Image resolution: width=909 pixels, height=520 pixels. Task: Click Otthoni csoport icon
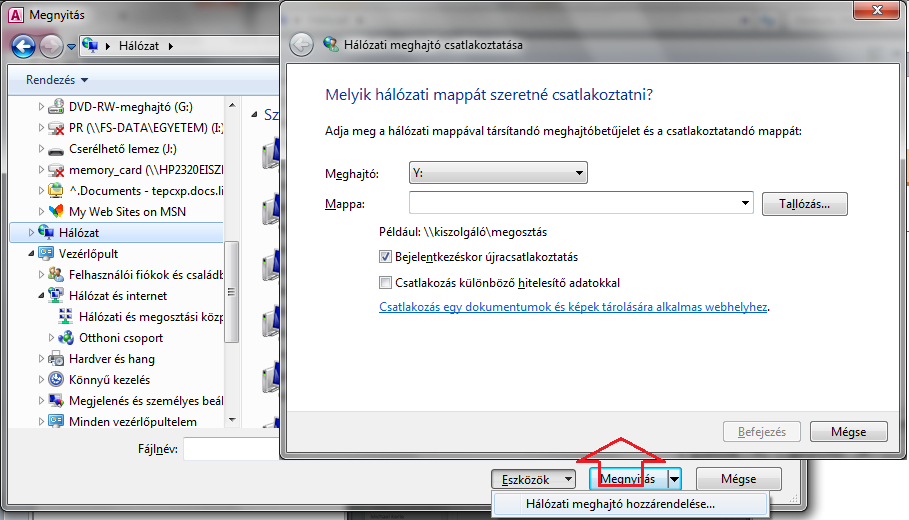pos(66,337)
